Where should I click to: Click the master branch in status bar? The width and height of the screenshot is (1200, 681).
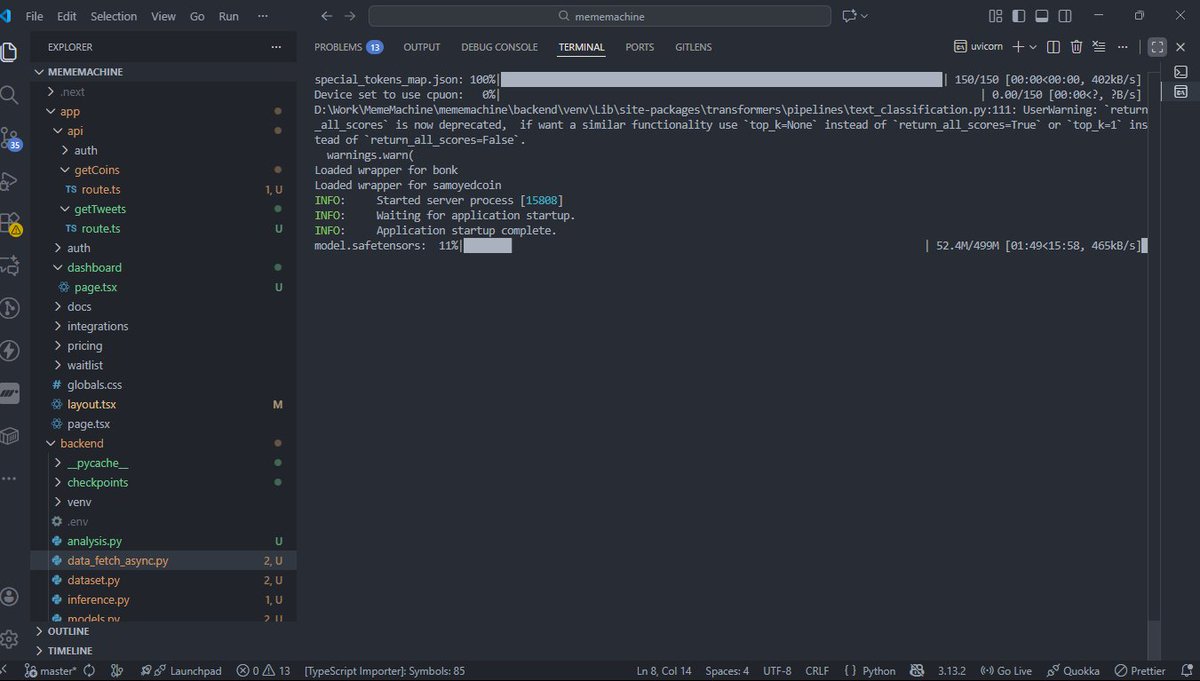click(x=51, y=671)
